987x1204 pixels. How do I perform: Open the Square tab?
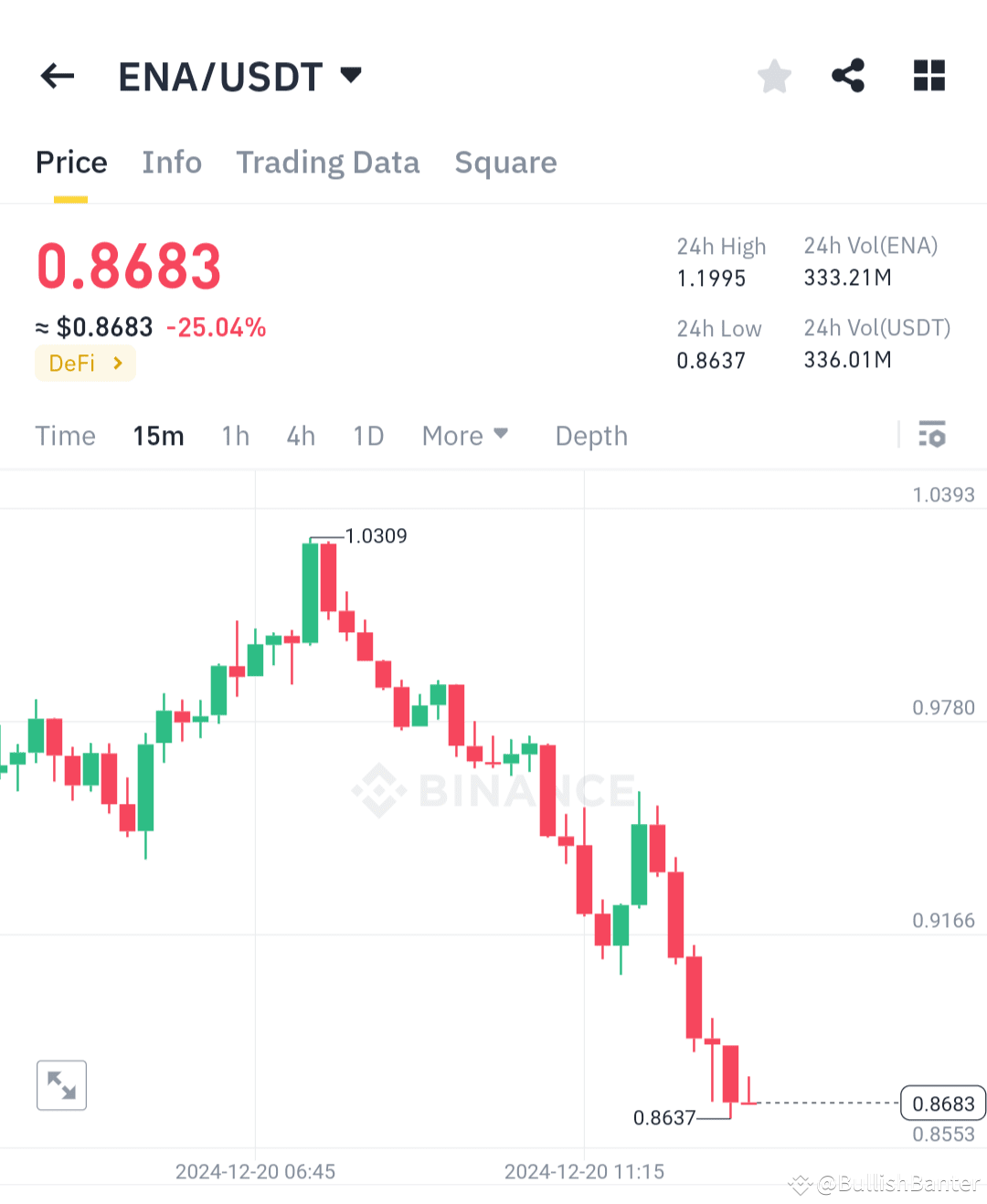[x=505, y=163]
